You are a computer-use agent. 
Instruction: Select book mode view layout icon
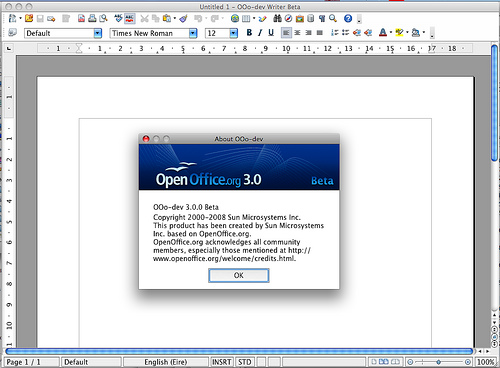click(395, 362)
